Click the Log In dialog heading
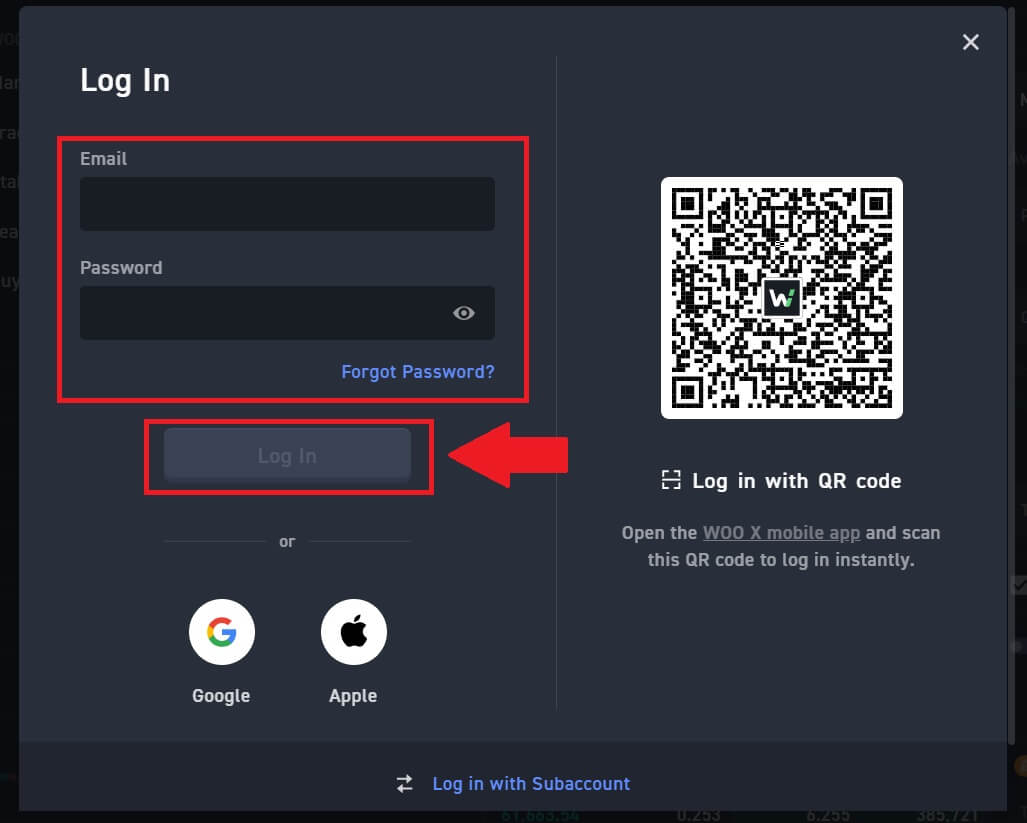Viewport: 1027px width, 823px height. (x=125, y=80)
